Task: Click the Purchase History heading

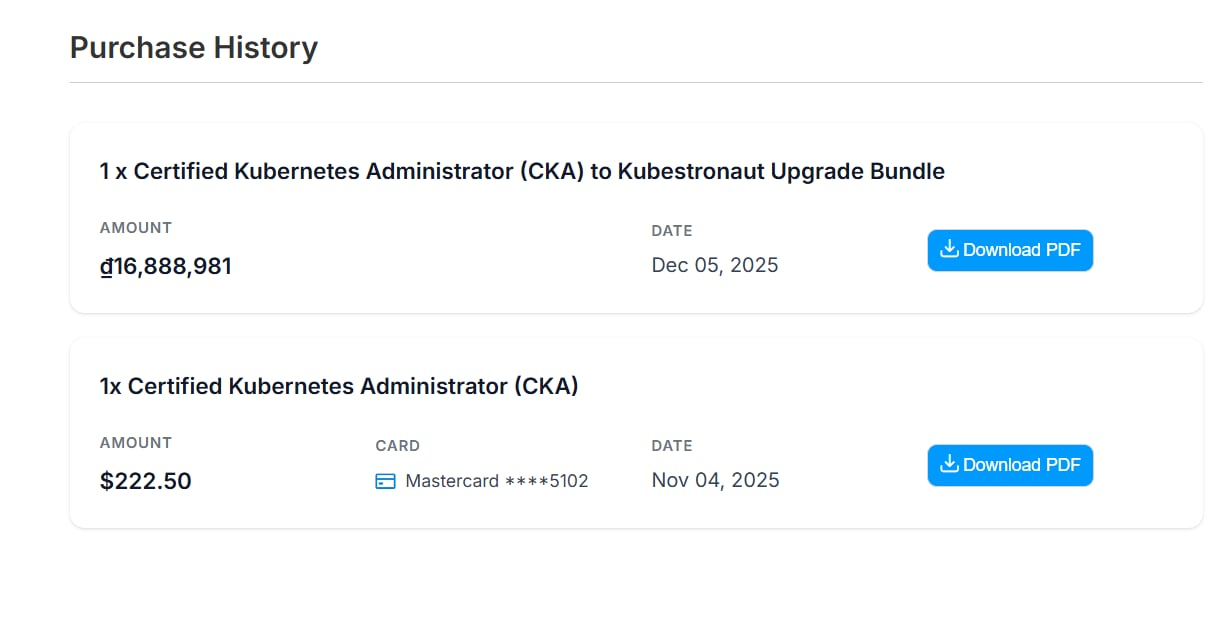Action: [x=194, y=47]
